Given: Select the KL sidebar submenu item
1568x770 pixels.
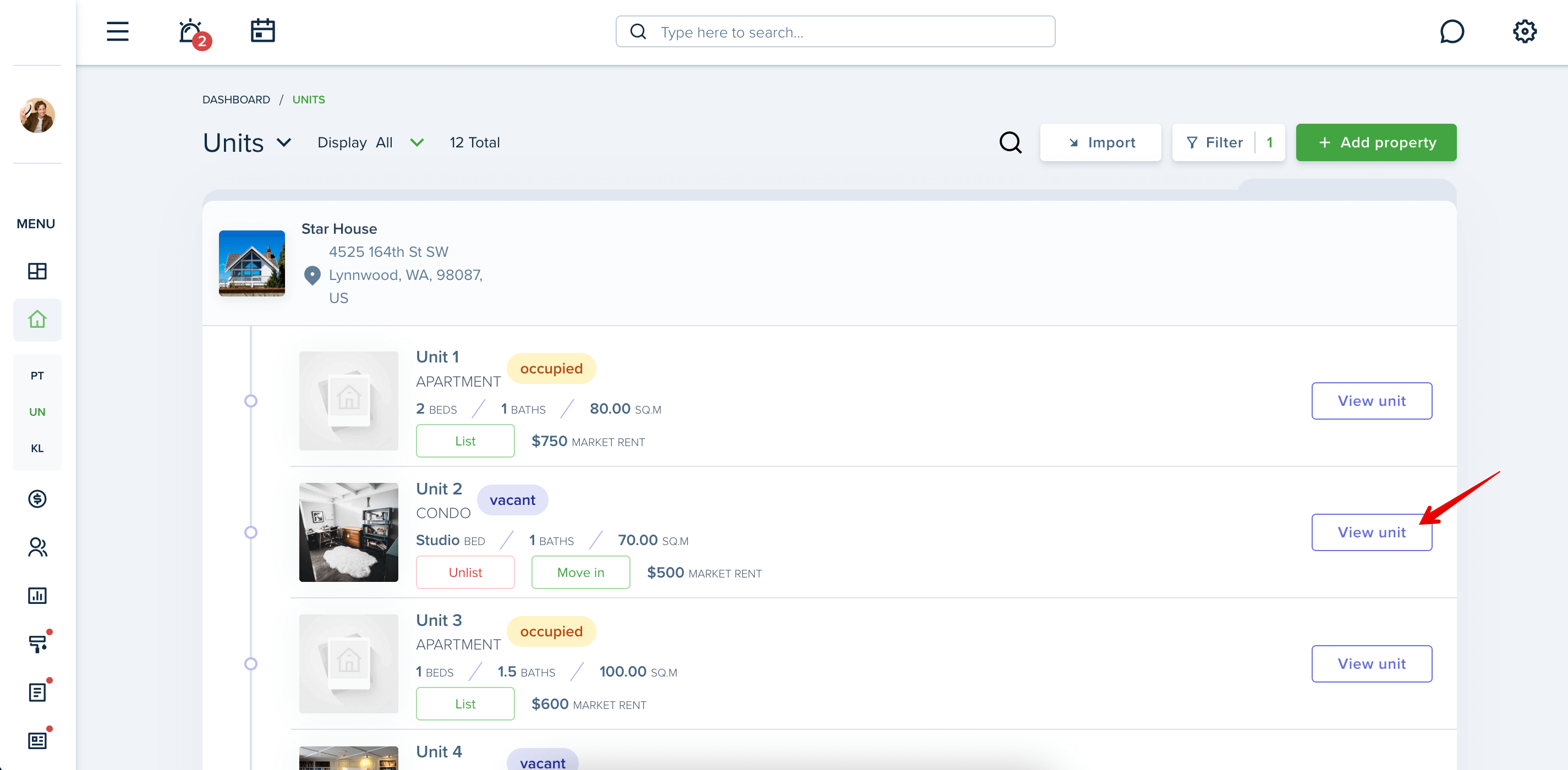Looking at the screenshot, I should (37, 449).
